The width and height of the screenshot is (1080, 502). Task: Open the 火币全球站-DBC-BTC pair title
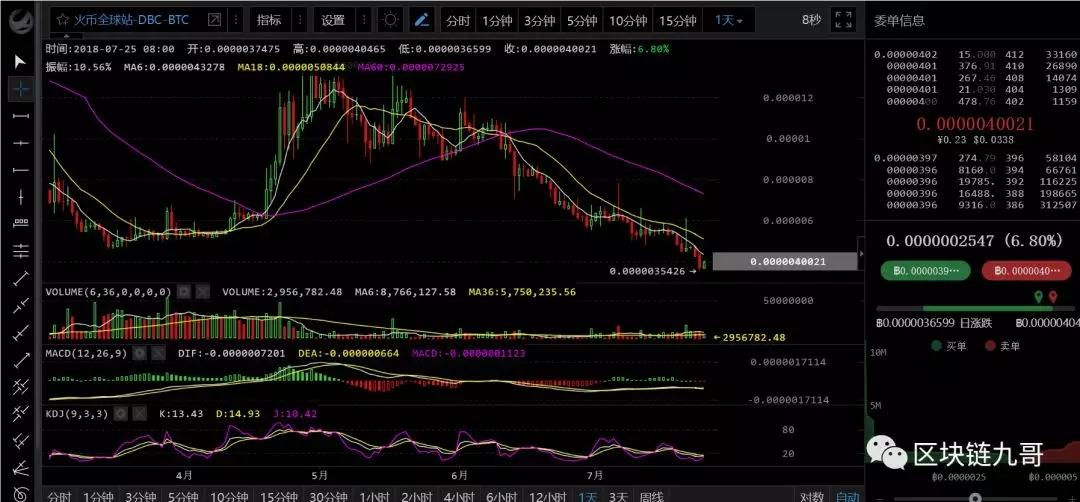pyautogui.click(x=132, y=20)
